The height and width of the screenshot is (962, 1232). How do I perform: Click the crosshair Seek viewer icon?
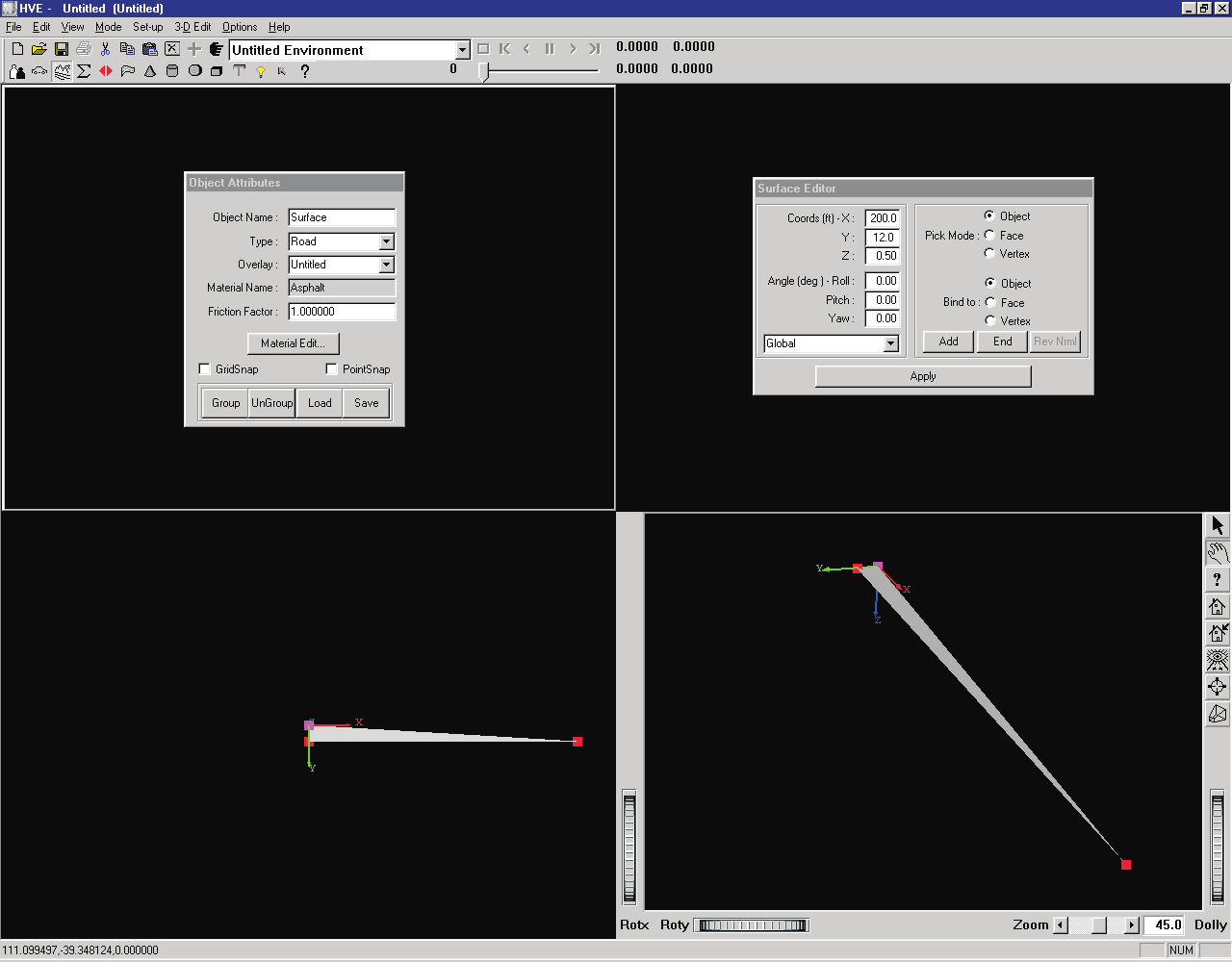(1218, 687)
